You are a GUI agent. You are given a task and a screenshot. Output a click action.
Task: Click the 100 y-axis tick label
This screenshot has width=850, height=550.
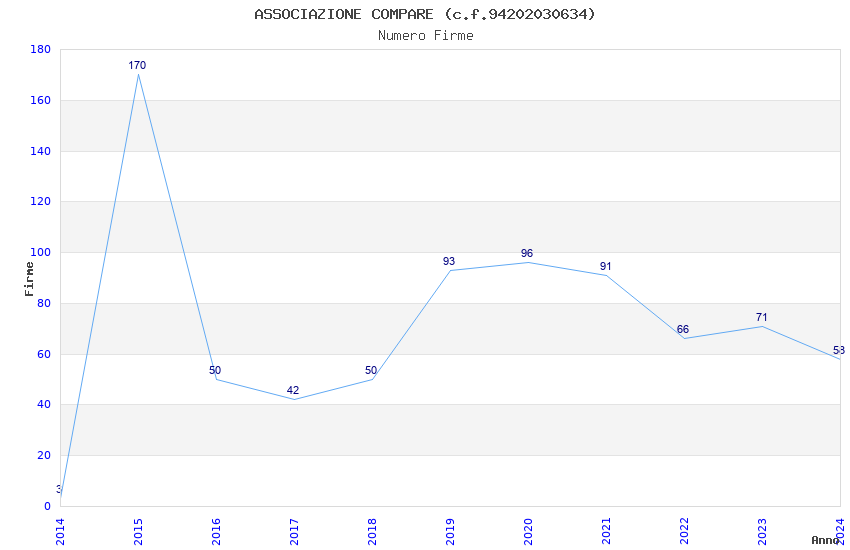41,252
